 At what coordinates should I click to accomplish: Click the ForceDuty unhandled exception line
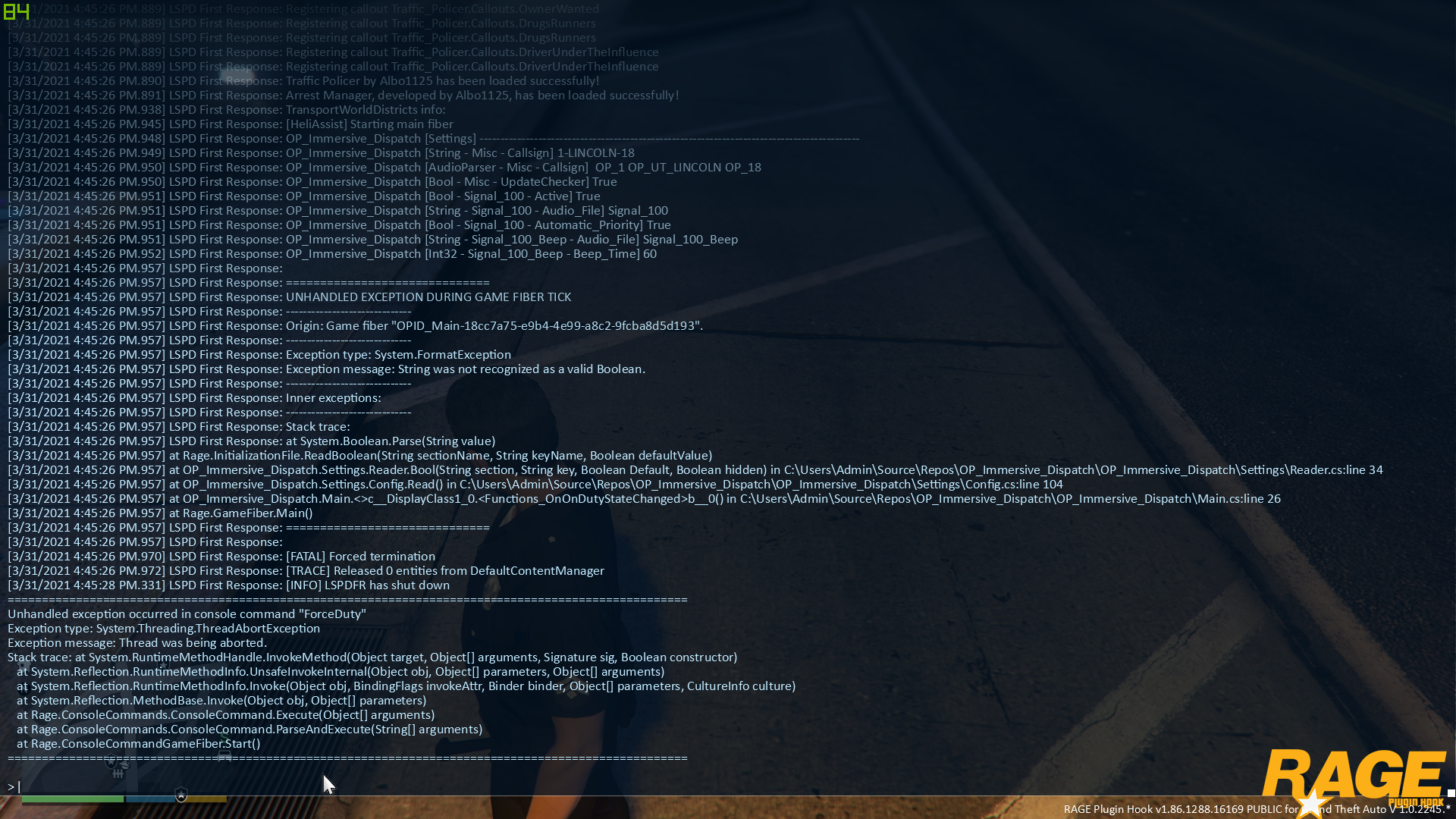pos(187,614)
